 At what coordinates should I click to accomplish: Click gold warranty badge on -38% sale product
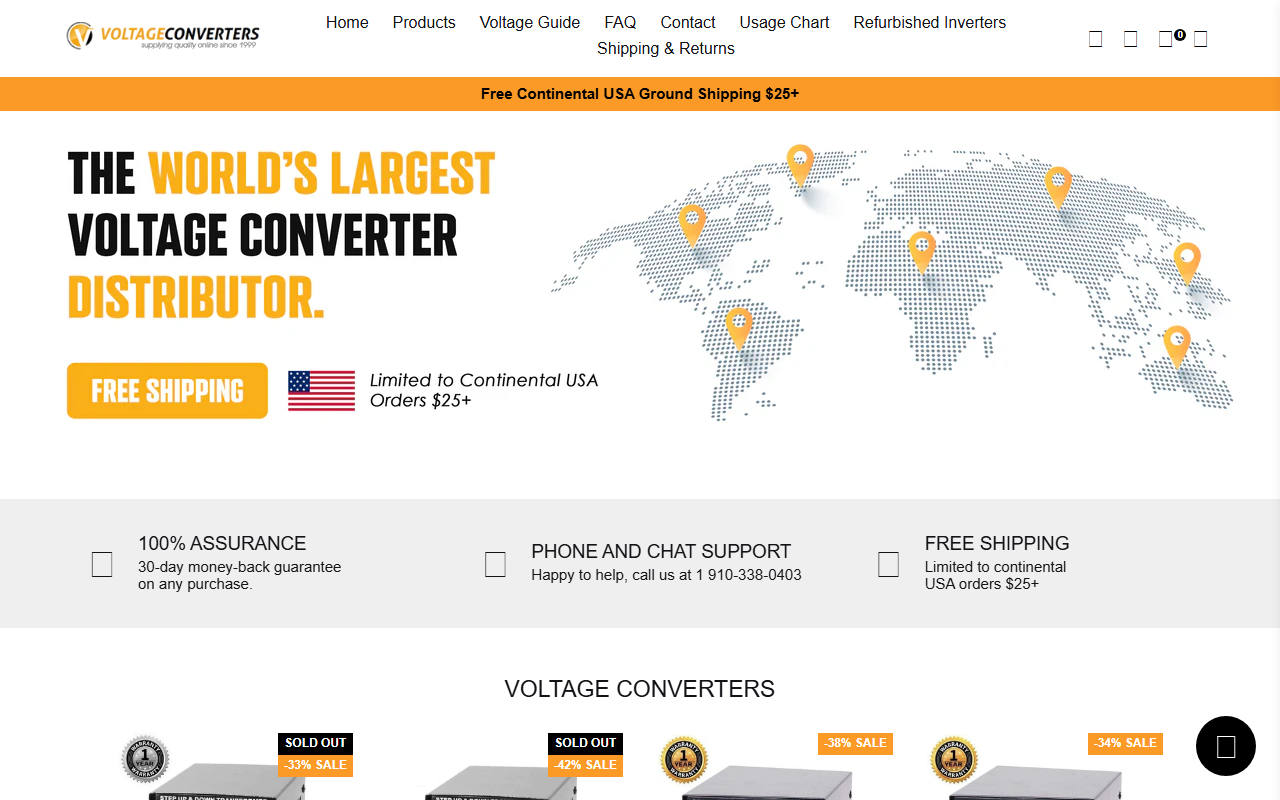pos(685,759)
